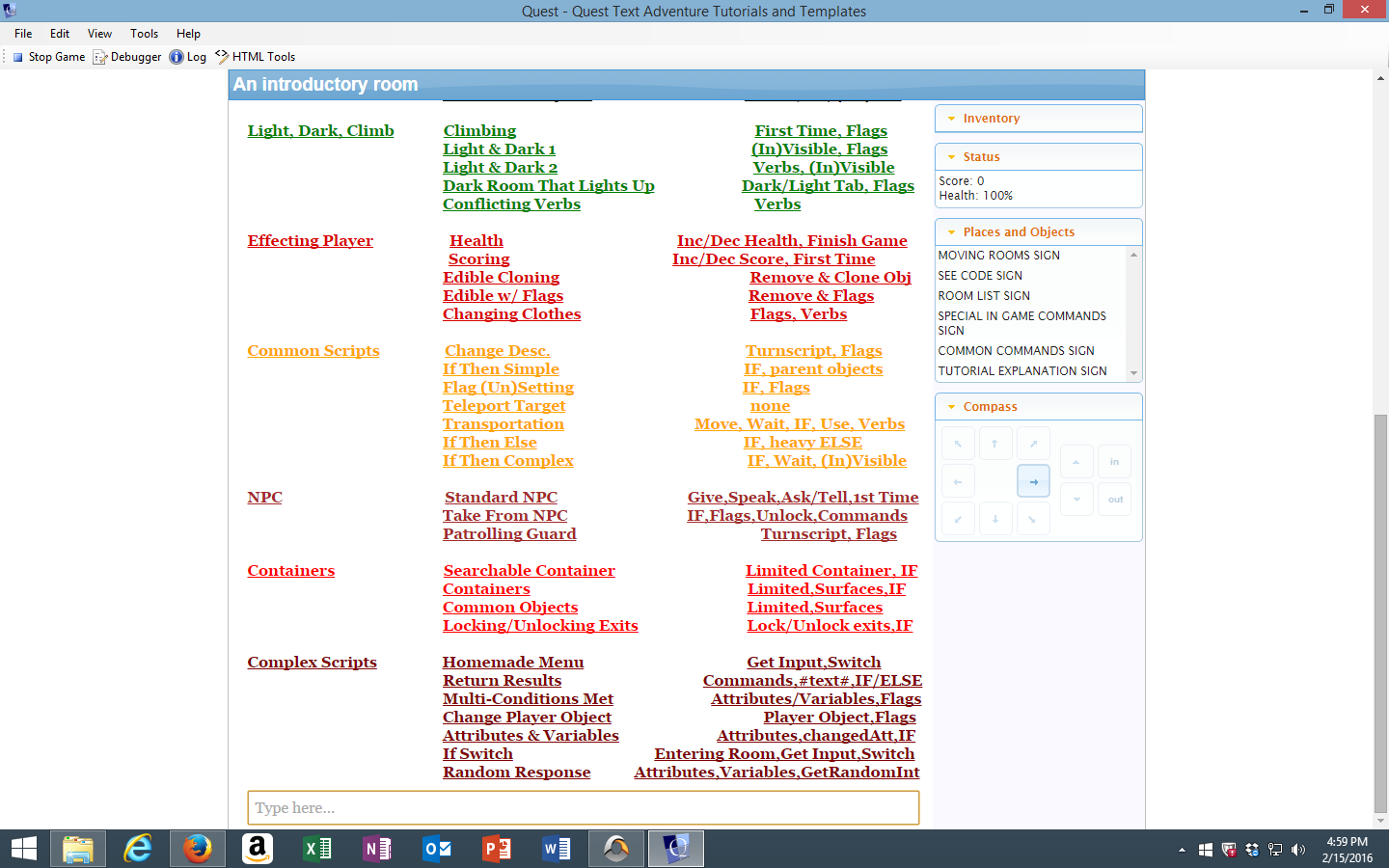Open the Help menu
The width and height of the screenshot is (1389, 868).
click(188, 34)
